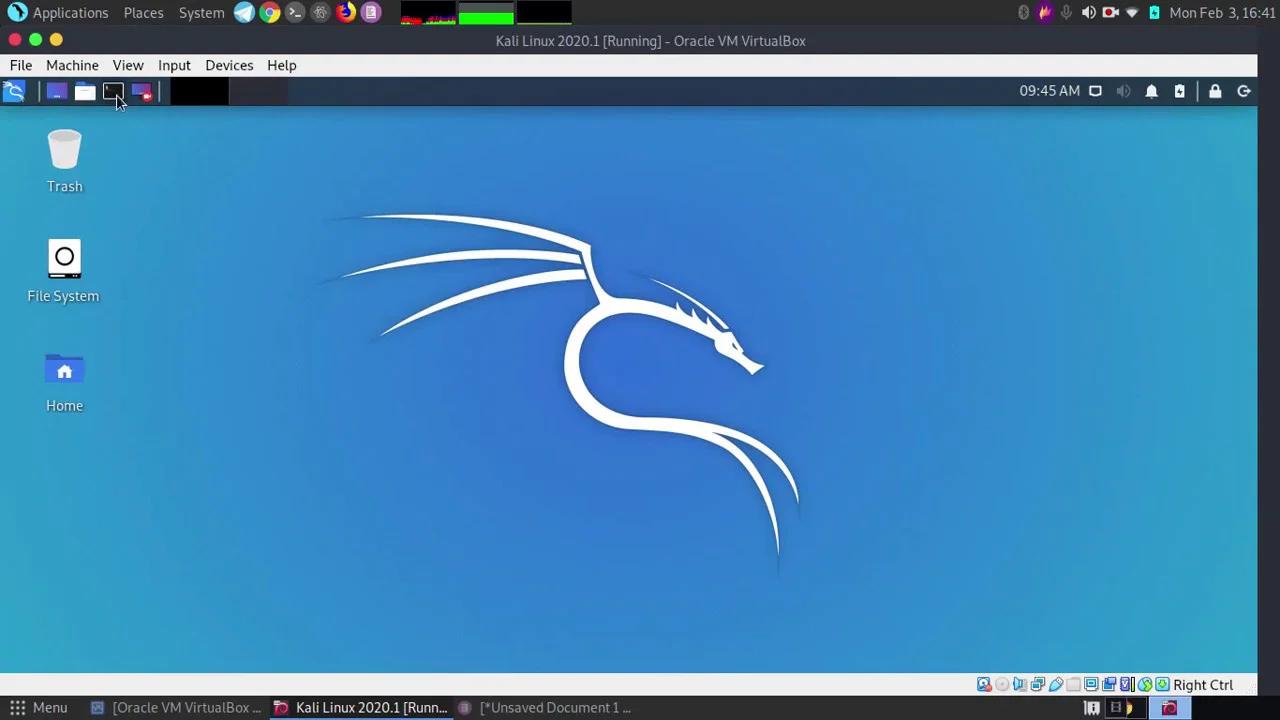Open the File System desktop icon
Viewport: 1280px width, 720px height.
[63, 271]
